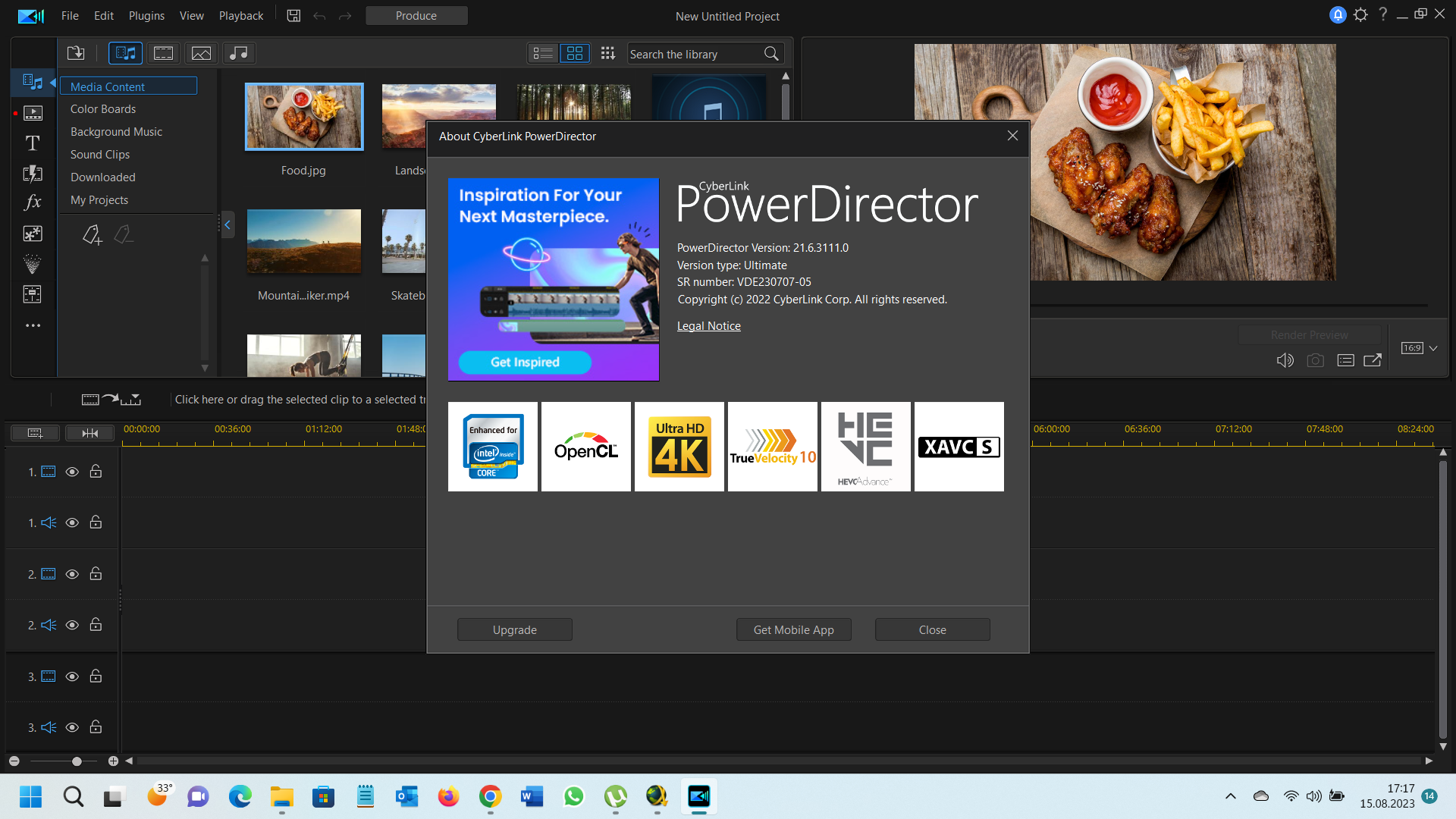
Task: Zoom out timeline minus button
Action: click(x=14, y=761)
